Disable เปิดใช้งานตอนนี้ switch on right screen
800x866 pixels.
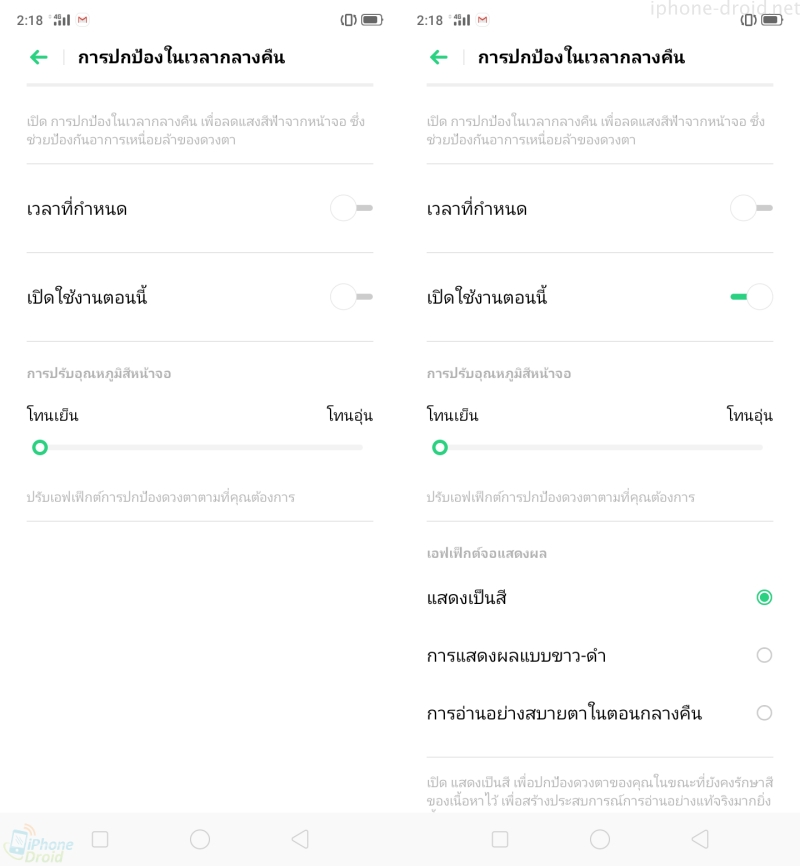pos(751,297)
